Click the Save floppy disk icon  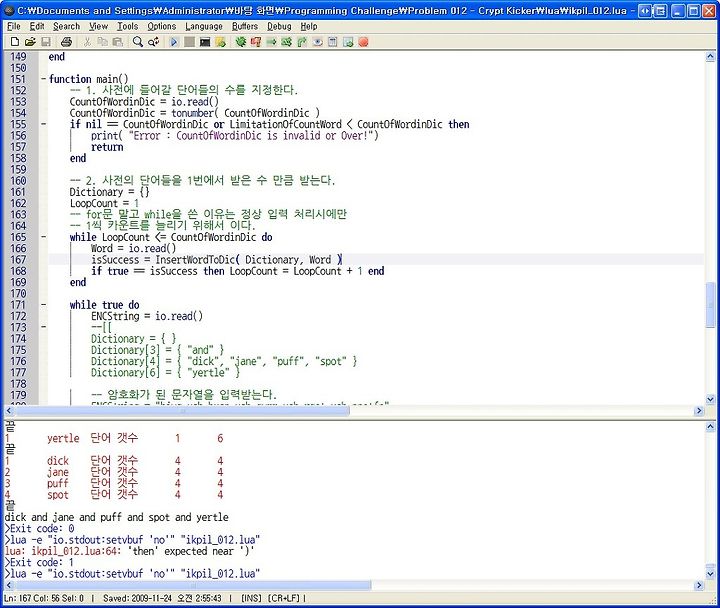point(46,42)
